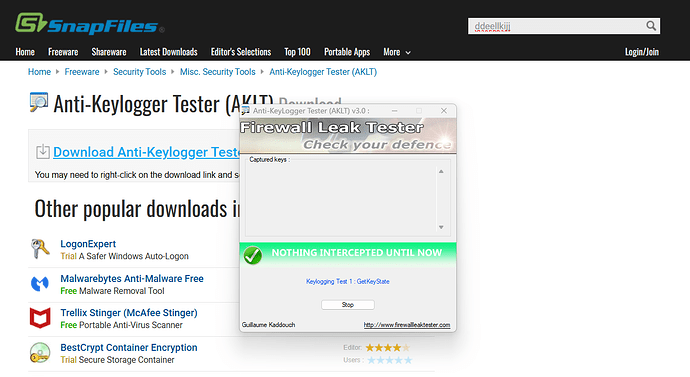Click the Download Anti-Keylogger Tester link
690x377 pixels.
click(x=146, y=152)
